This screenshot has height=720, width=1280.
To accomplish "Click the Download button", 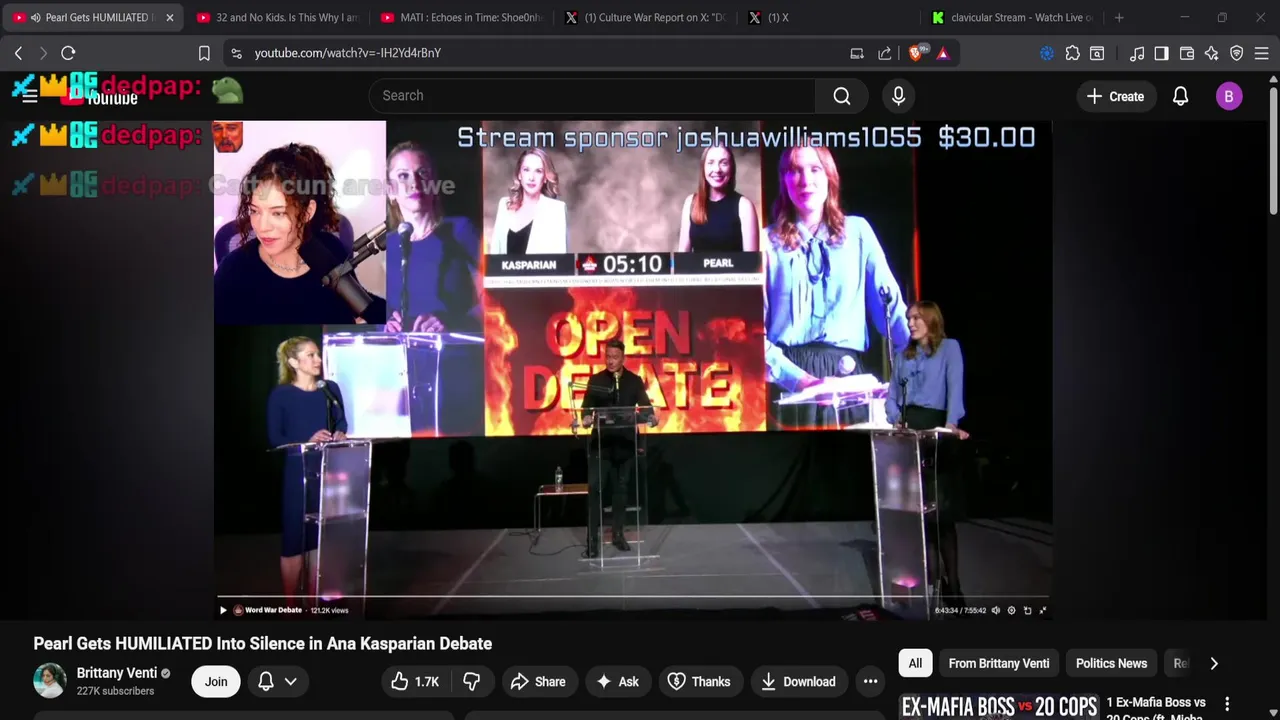I will click(798, 681).
